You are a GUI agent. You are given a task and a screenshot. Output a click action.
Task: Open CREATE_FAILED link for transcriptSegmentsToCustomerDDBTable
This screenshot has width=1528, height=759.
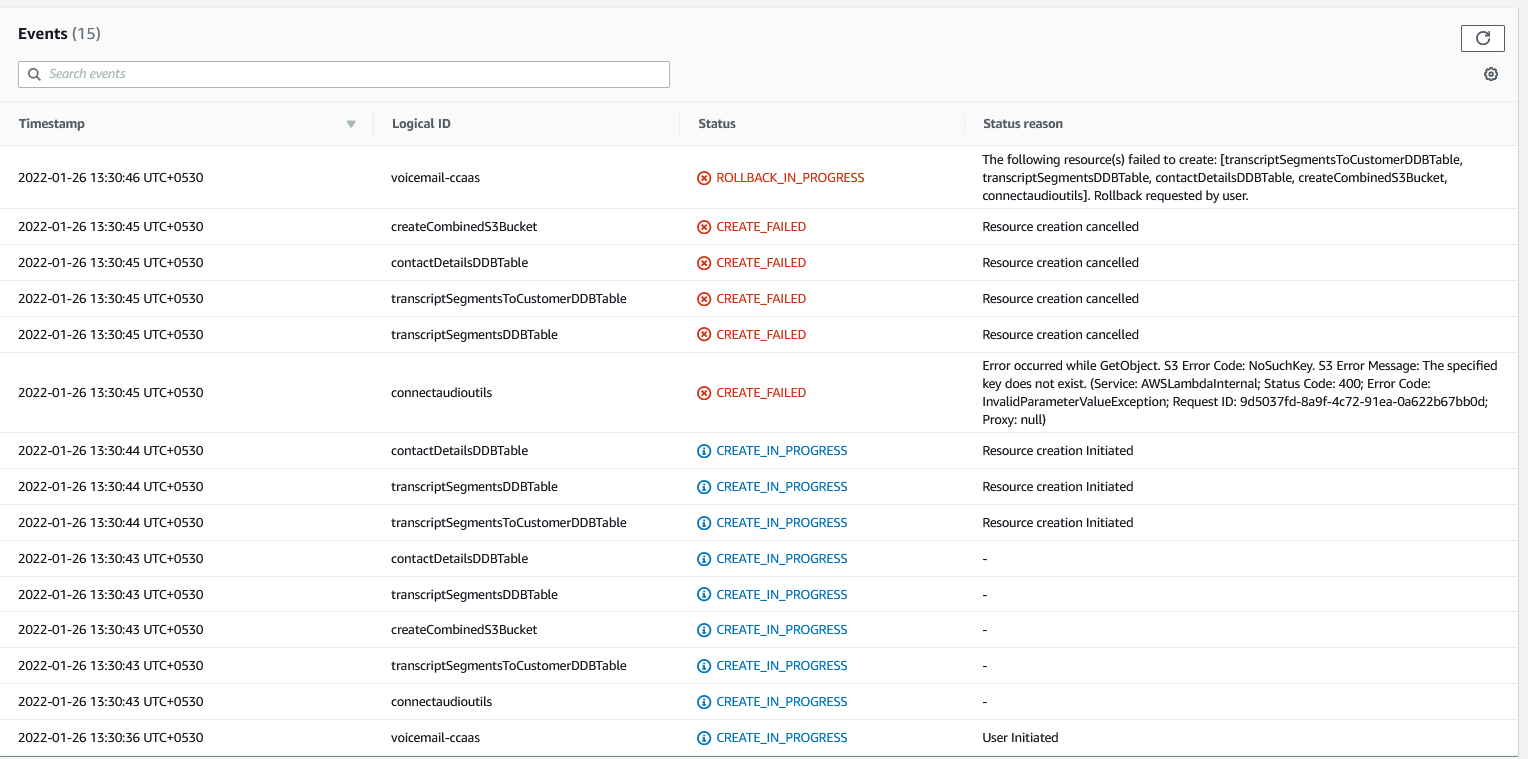tap(761, 298)
